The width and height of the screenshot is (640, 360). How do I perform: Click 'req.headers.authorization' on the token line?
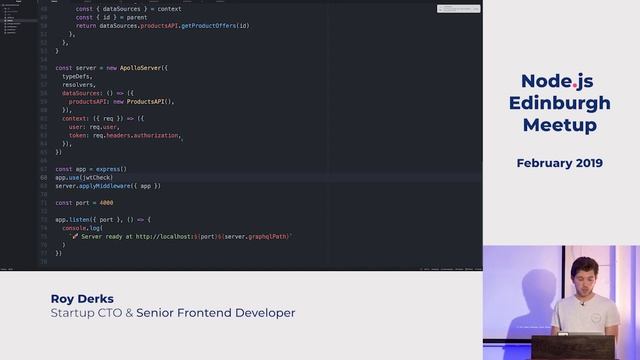pos(136,136)
